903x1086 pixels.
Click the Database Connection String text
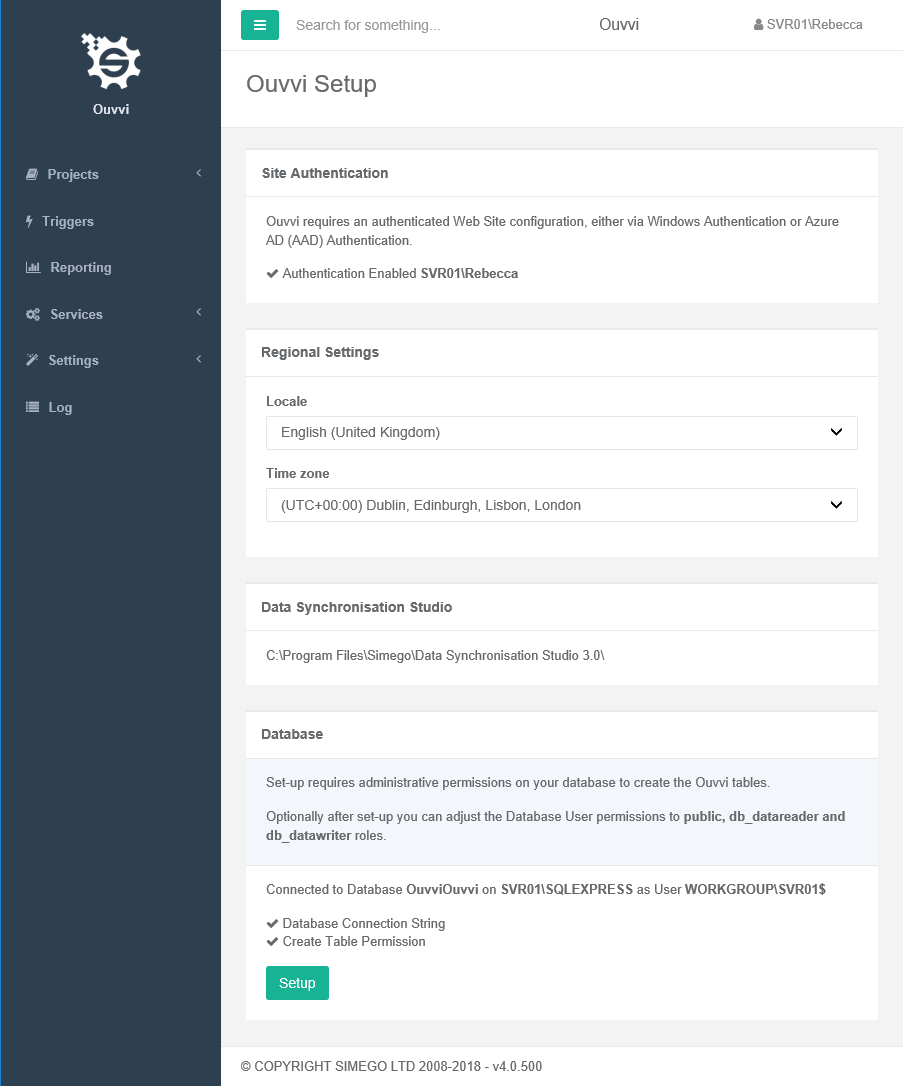(364, 923)
